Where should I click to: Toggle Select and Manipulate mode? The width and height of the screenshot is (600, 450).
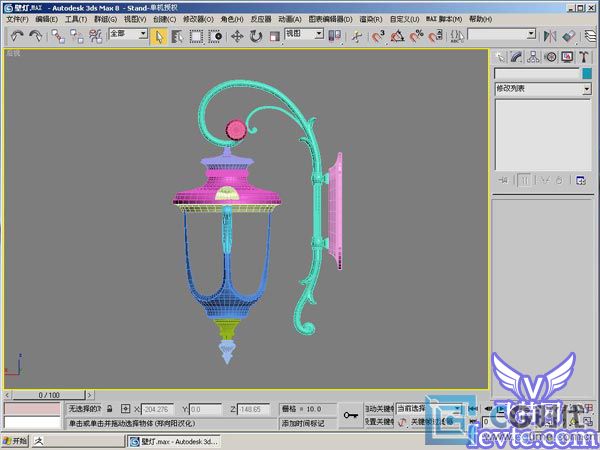coord(357,36)
